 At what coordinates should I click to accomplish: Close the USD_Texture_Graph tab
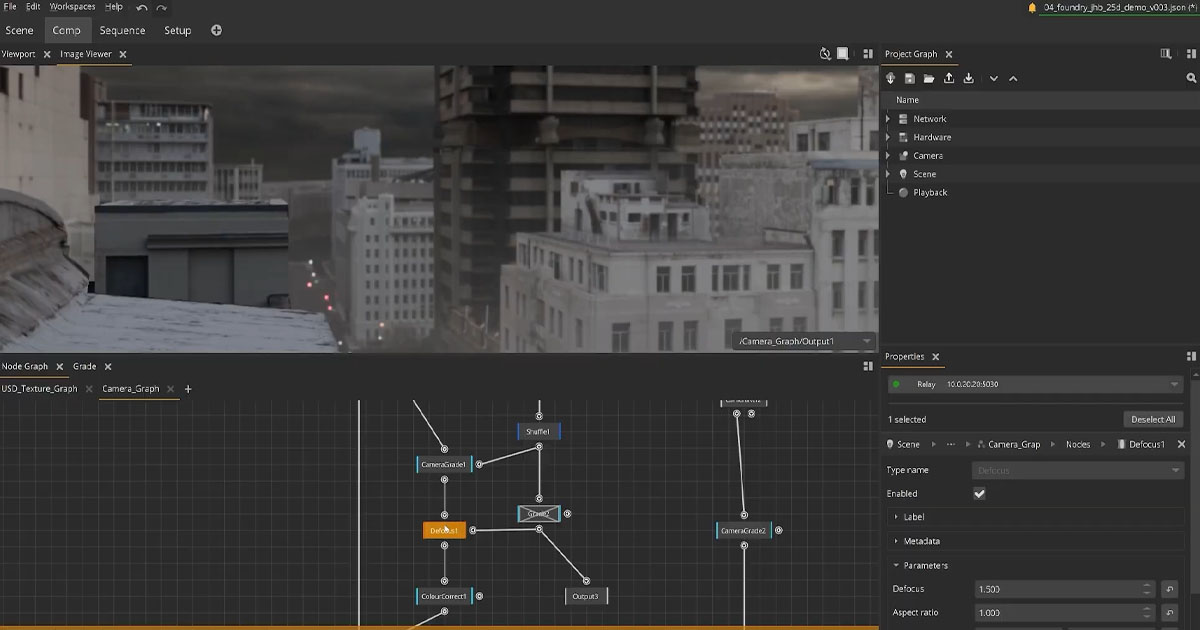click(x=88, y=389)
